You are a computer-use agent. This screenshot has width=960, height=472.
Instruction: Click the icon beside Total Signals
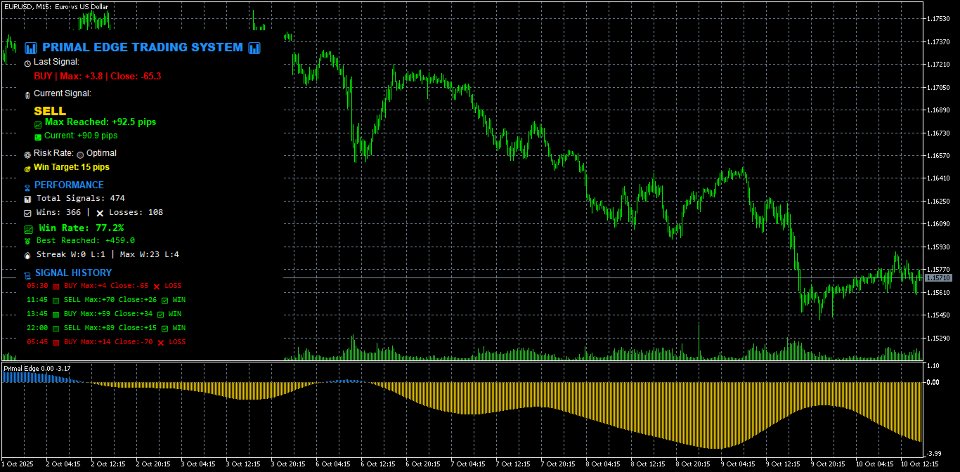(x=28, y=200)
